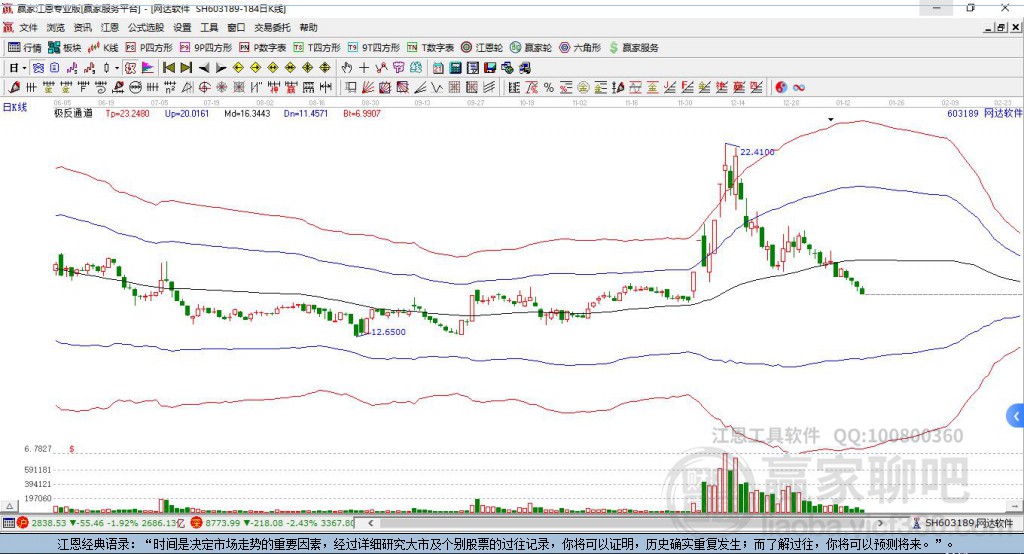Screen dimensions: 1024x554
Task: Click the 12.6500 low price label
Action: pyautogui.click(x=389, y=332)
